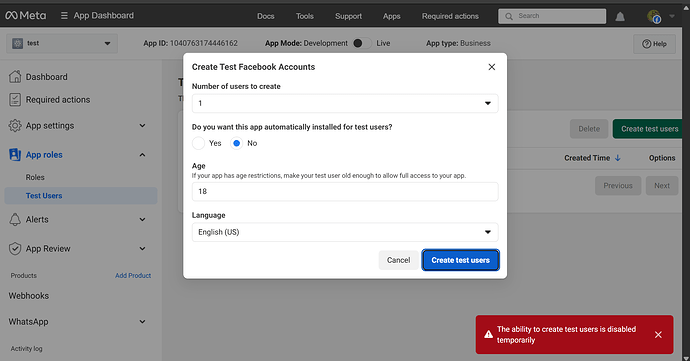
Task: Open Roles in sidebar
Action: coord(35,177)
